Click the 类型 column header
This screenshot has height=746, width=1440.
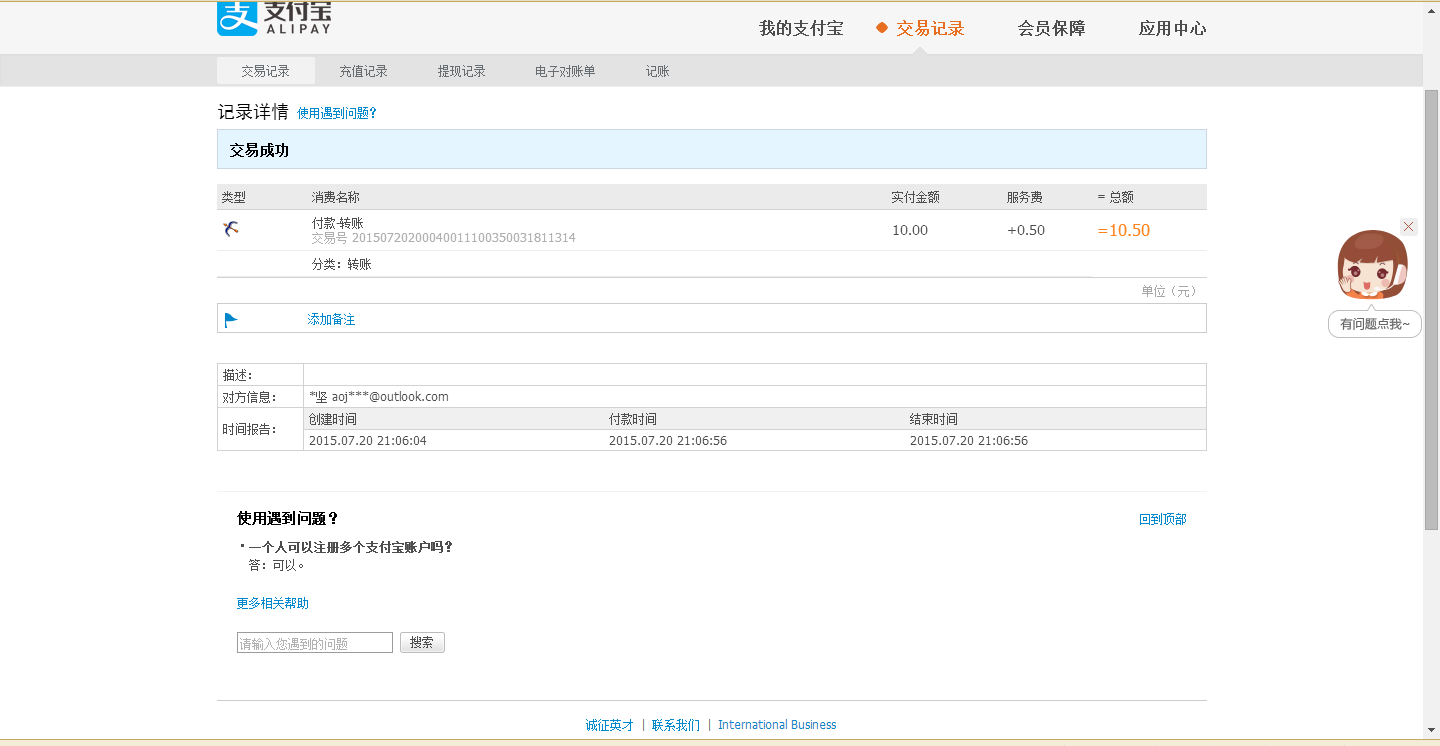(234, 197)
